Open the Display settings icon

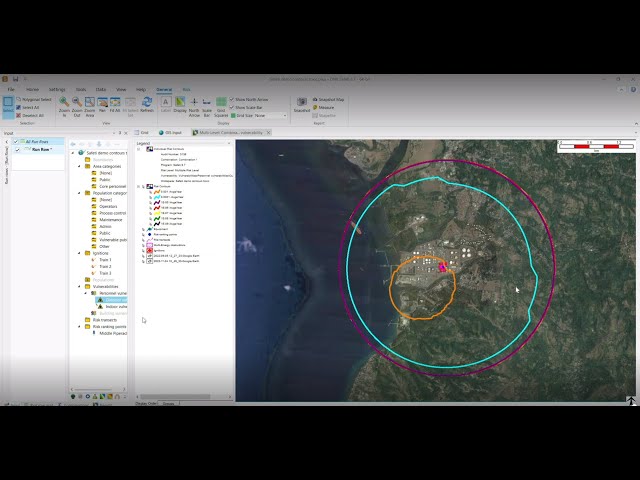pyautogui.click(x=180, y=105)
